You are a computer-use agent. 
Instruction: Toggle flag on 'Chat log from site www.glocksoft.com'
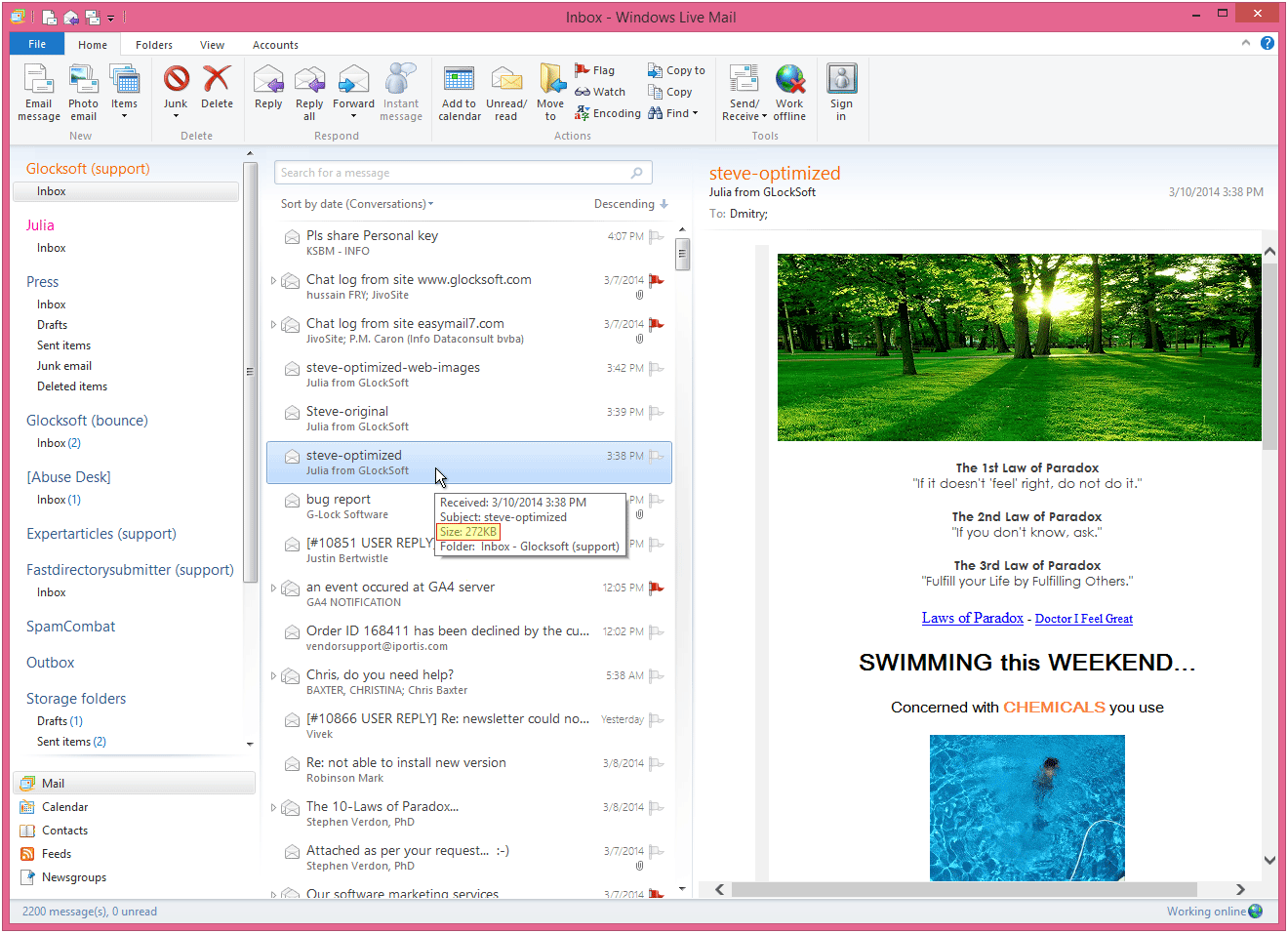click(x=657, y=280)
